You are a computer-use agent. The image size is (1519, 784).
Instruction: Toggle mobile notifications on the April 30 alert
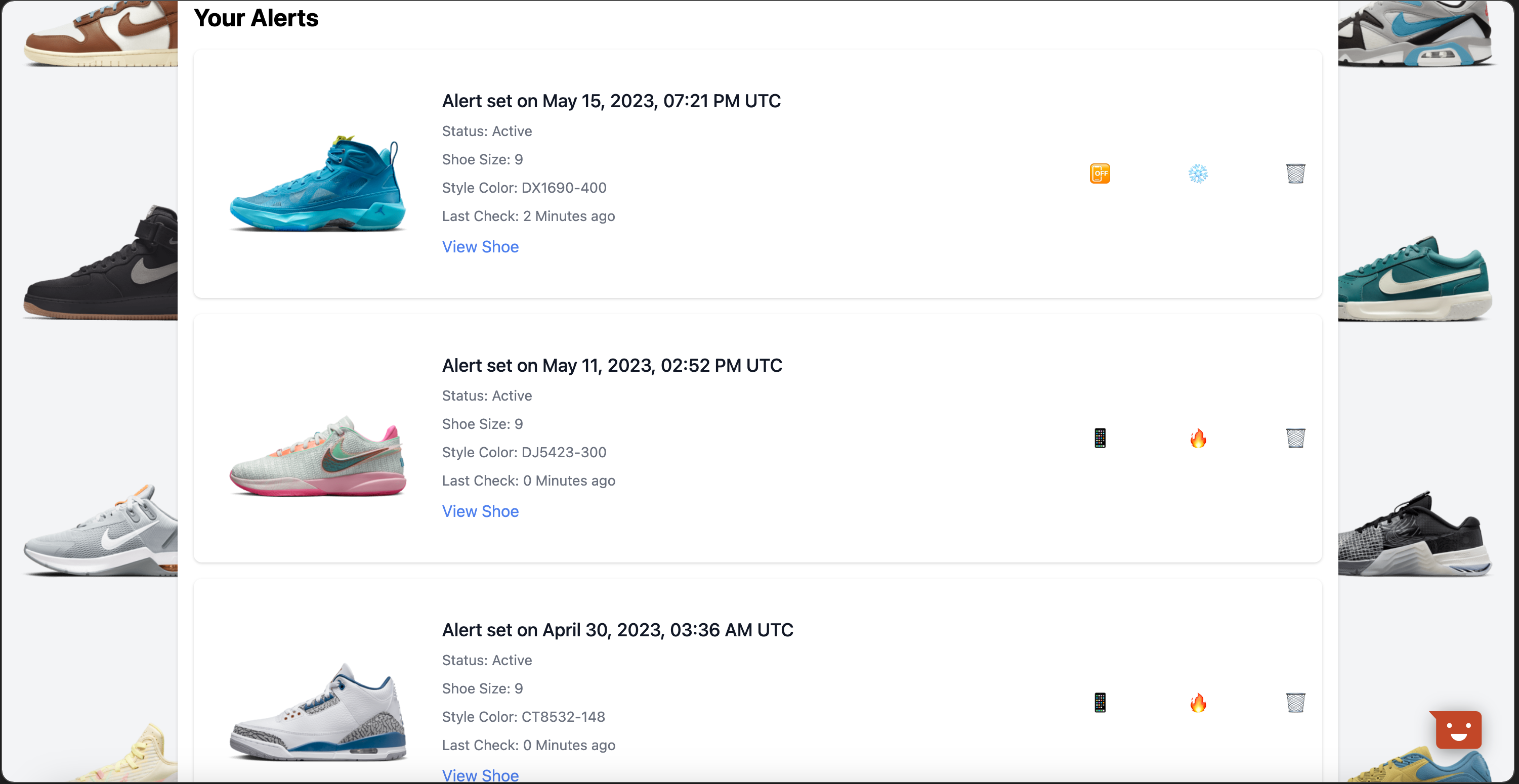pyautogui.click(x=1099, y=702)
